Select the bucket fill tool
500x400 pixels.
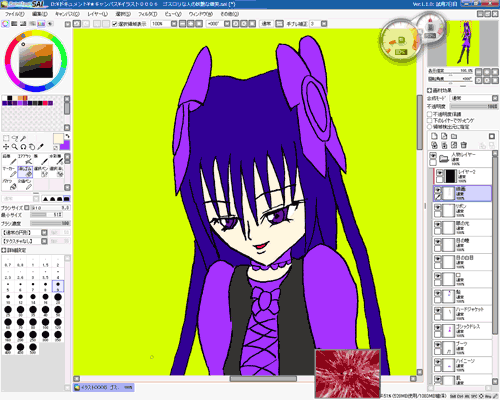click(13, 184)
